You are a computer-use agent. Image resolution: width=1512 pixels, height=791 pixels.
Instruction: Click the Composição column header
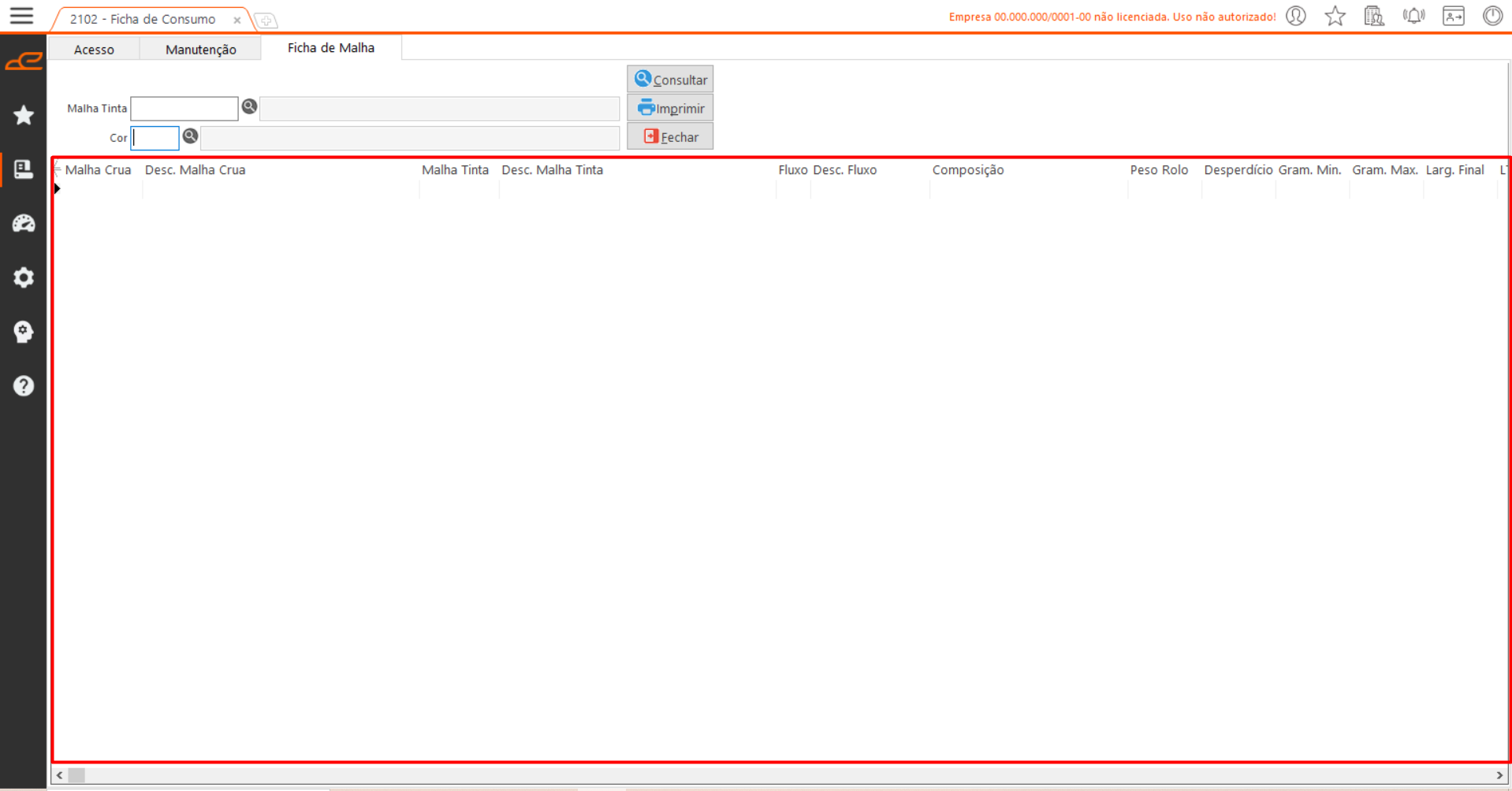[967, 170]
